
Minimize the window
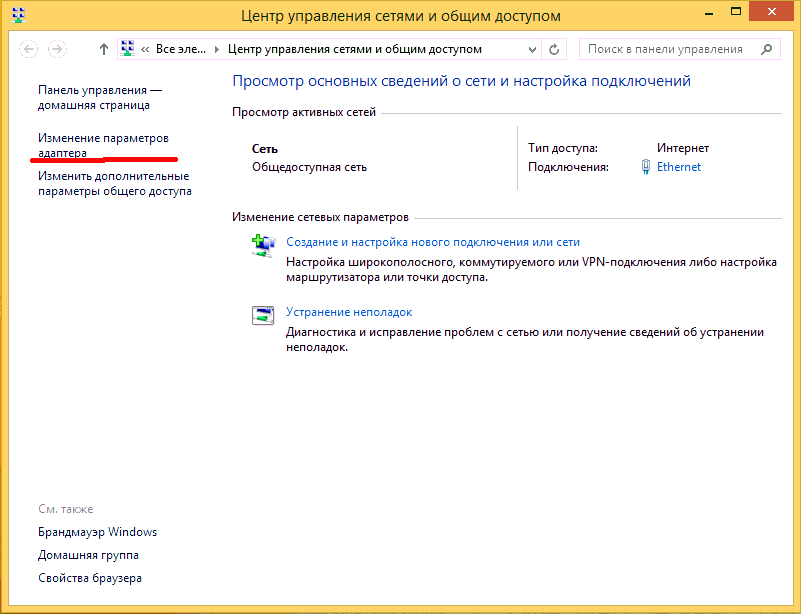[x=709, y=12]
